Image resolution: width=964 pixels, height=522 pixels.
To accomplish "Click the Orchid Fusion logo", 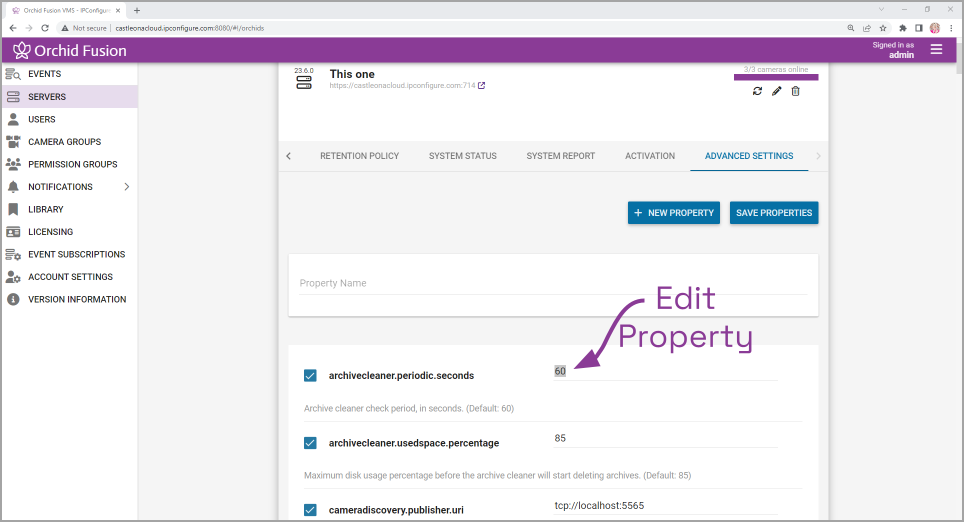I will point(69,50).
